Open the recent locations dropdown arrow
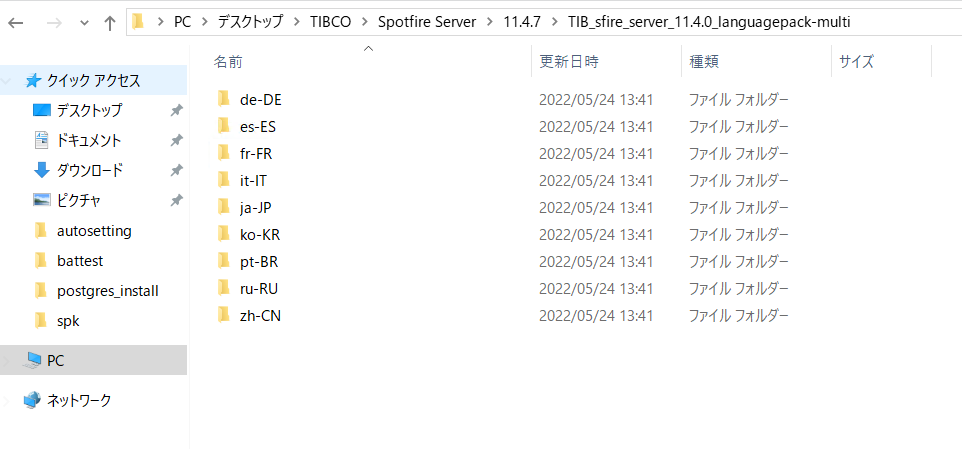962x449 pixels. (85, 23)
